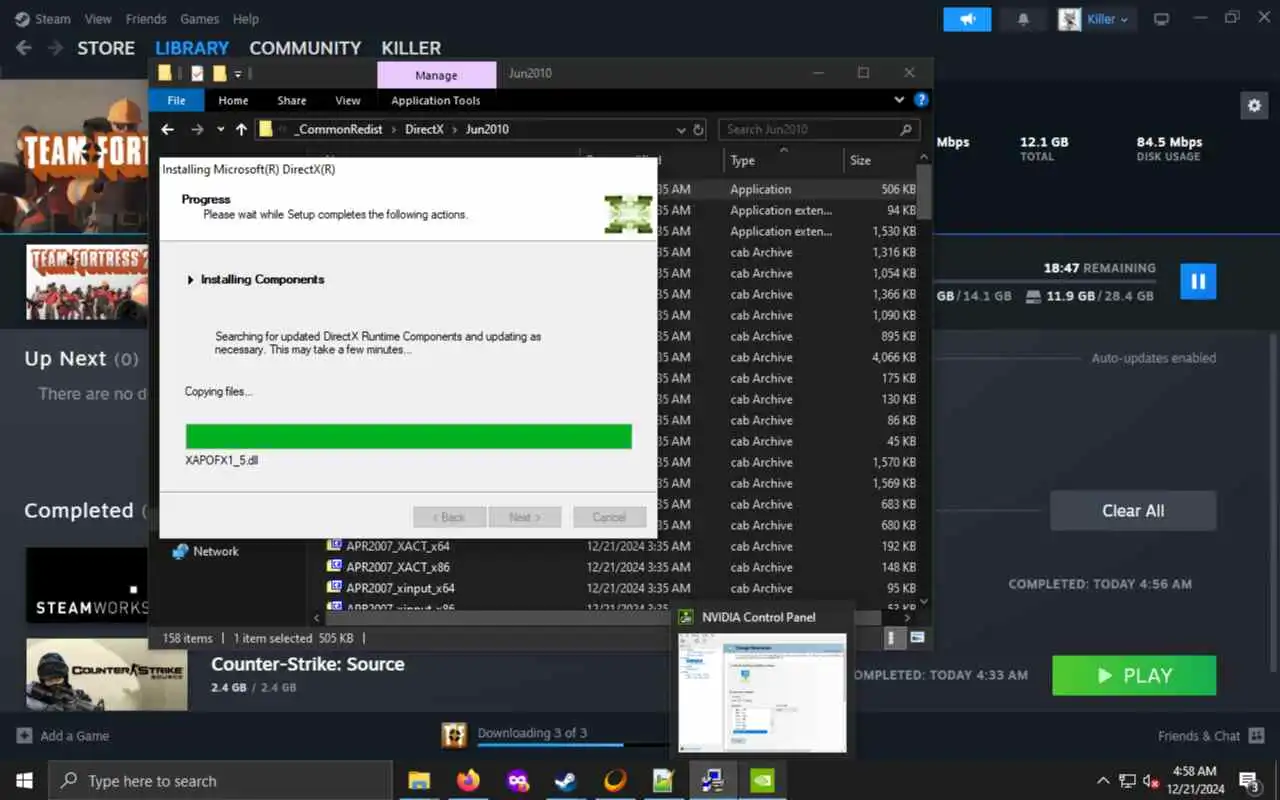Open the Windows Start menu

tap(24, 781)
